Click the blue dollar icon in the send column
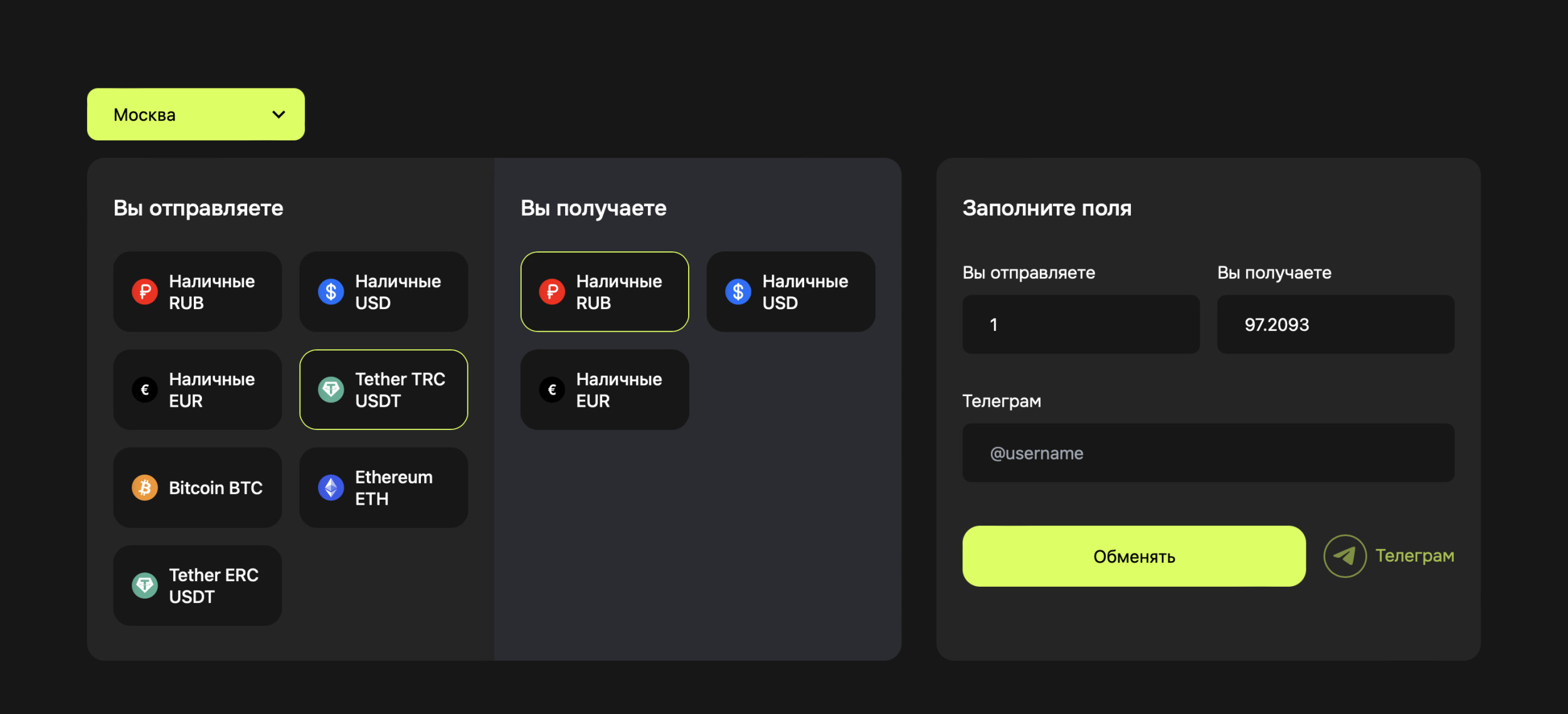1568x714 pixels. (331, 292)
